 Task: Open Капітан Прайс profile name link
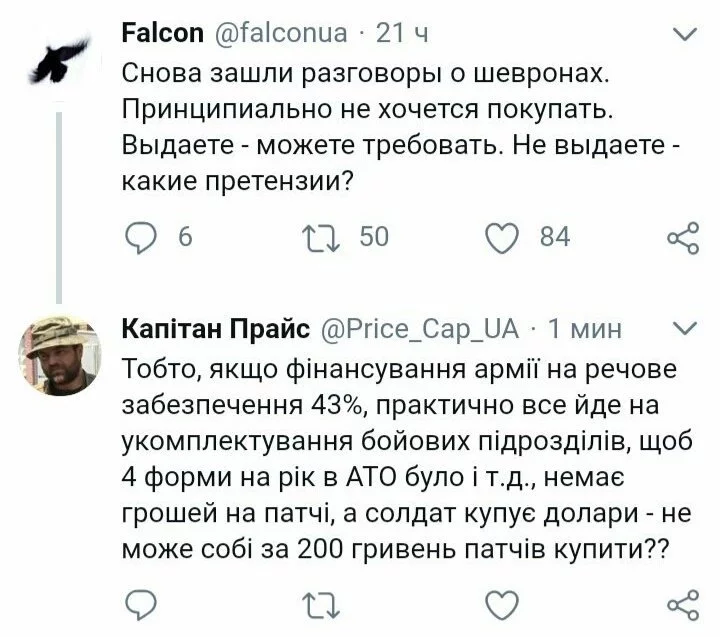point(214,329)
